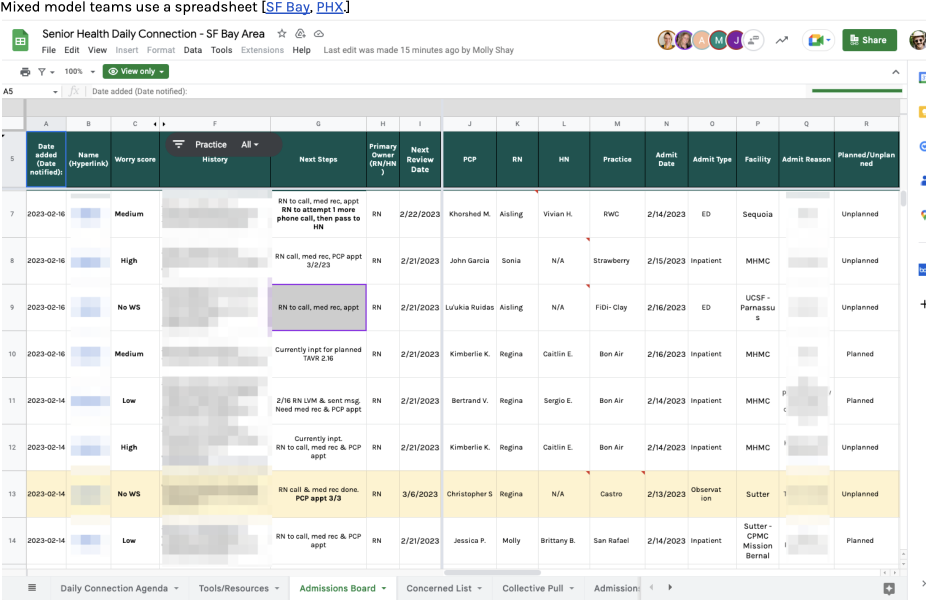930x600 pixels.
Task: Open the Contacts side panel icon
Action: (x=923, y=180)
